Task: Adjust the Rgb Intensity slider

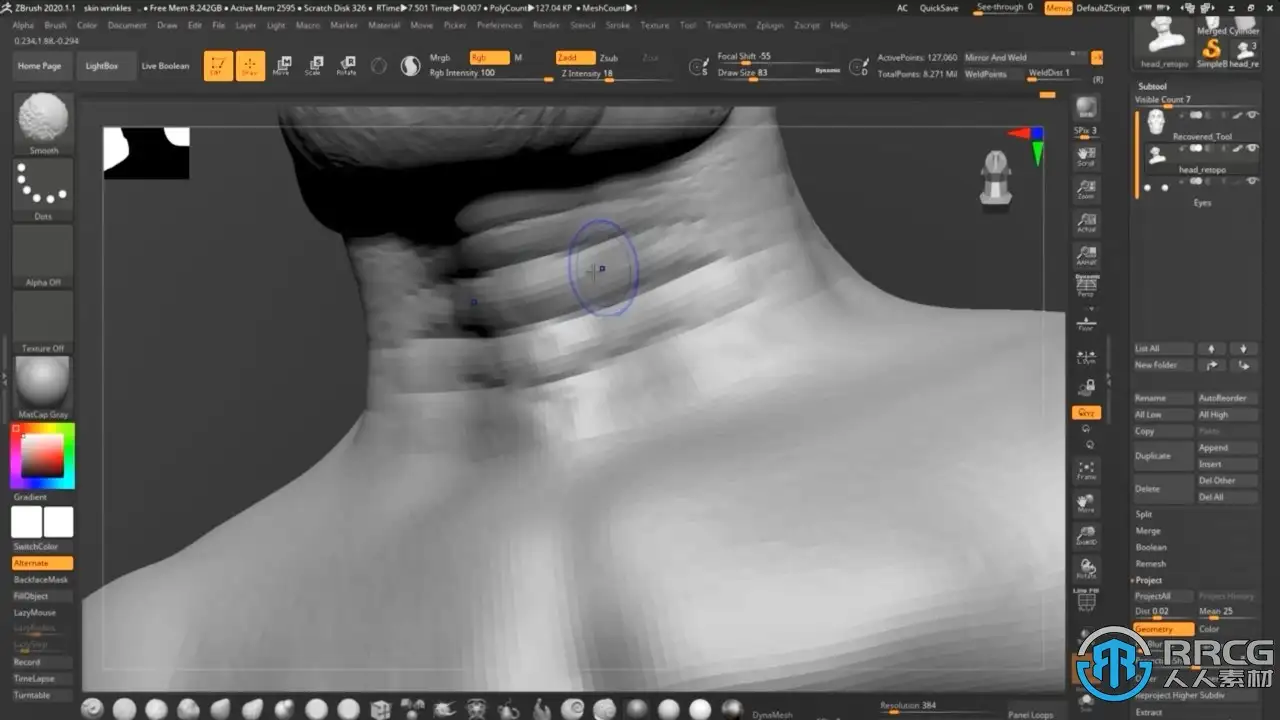Action: coord(491,74)
